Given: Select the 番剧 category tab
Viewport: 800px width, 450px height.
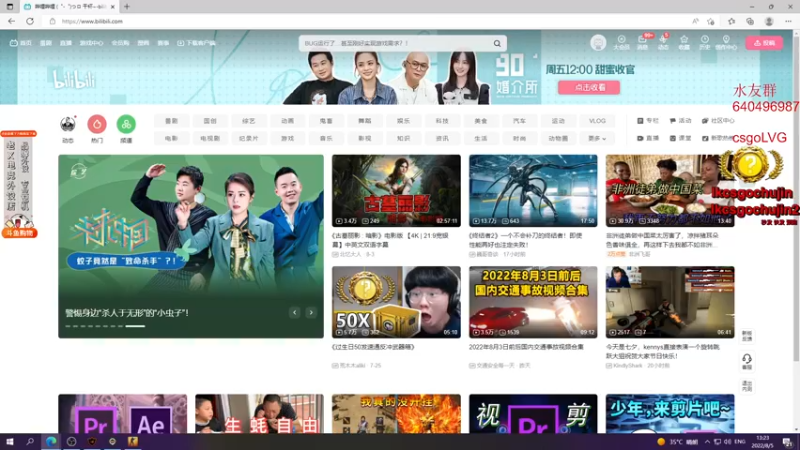Looking at the screenshot, I should coord(171,121).
